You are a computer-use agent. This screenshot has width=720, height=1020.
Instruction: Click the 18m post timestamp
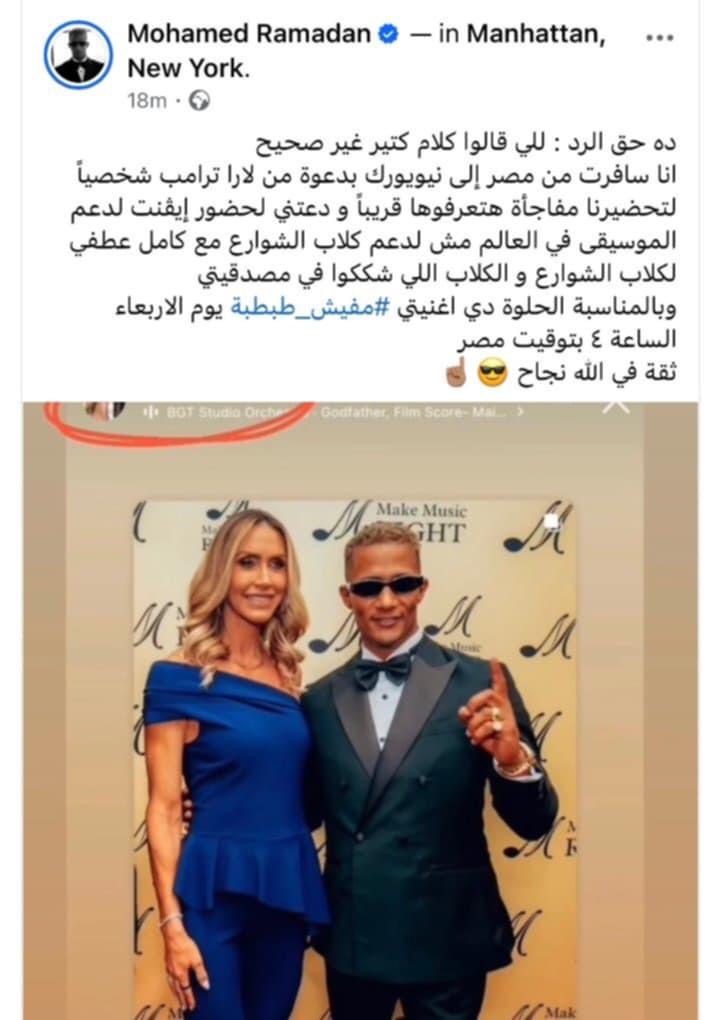click(147, 101)
